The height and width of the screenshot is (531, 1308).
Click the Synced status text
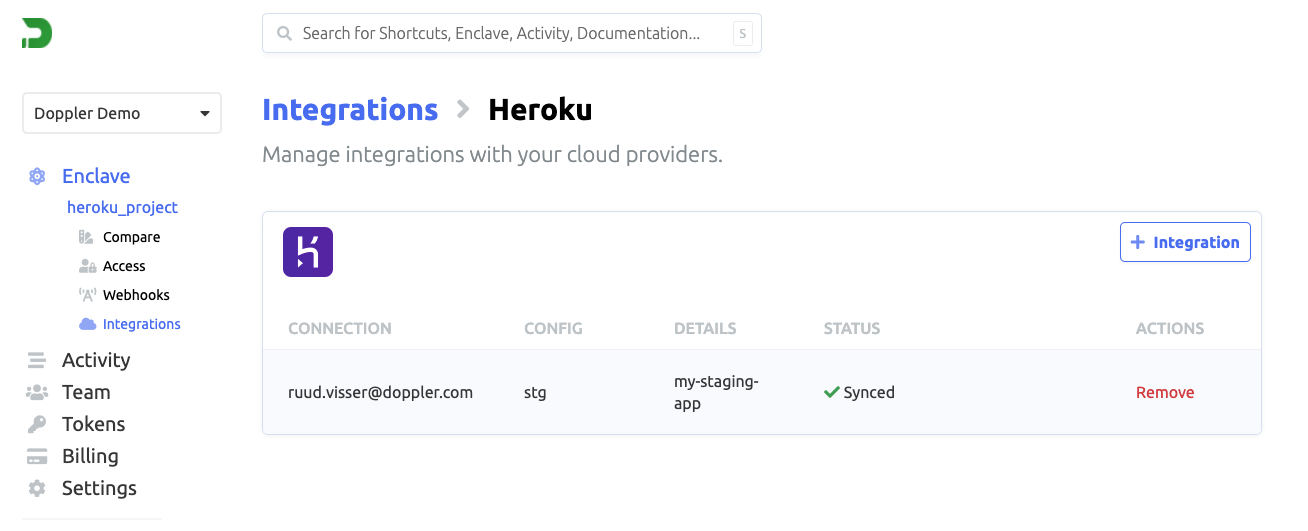pyautogui.click(x=869, y=392)
